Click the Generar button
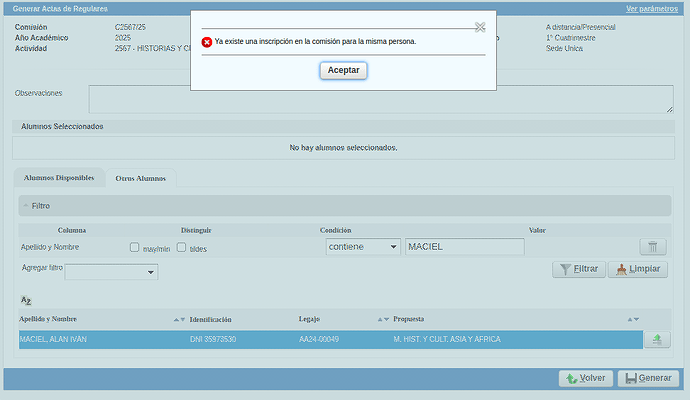This screenshot has width=690, height=400. (x=648, y=378)
